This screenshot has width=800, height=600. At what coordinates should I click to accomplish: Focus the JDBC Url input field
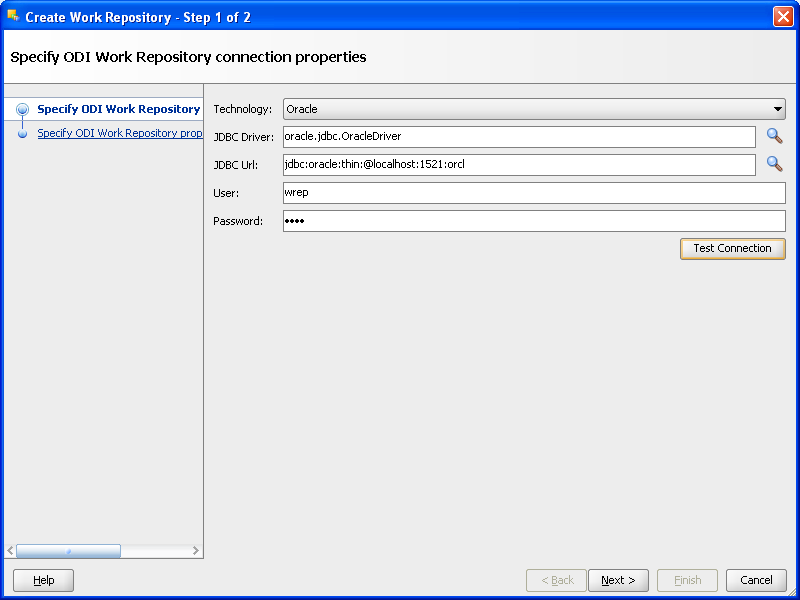click(x=519, y=165)
